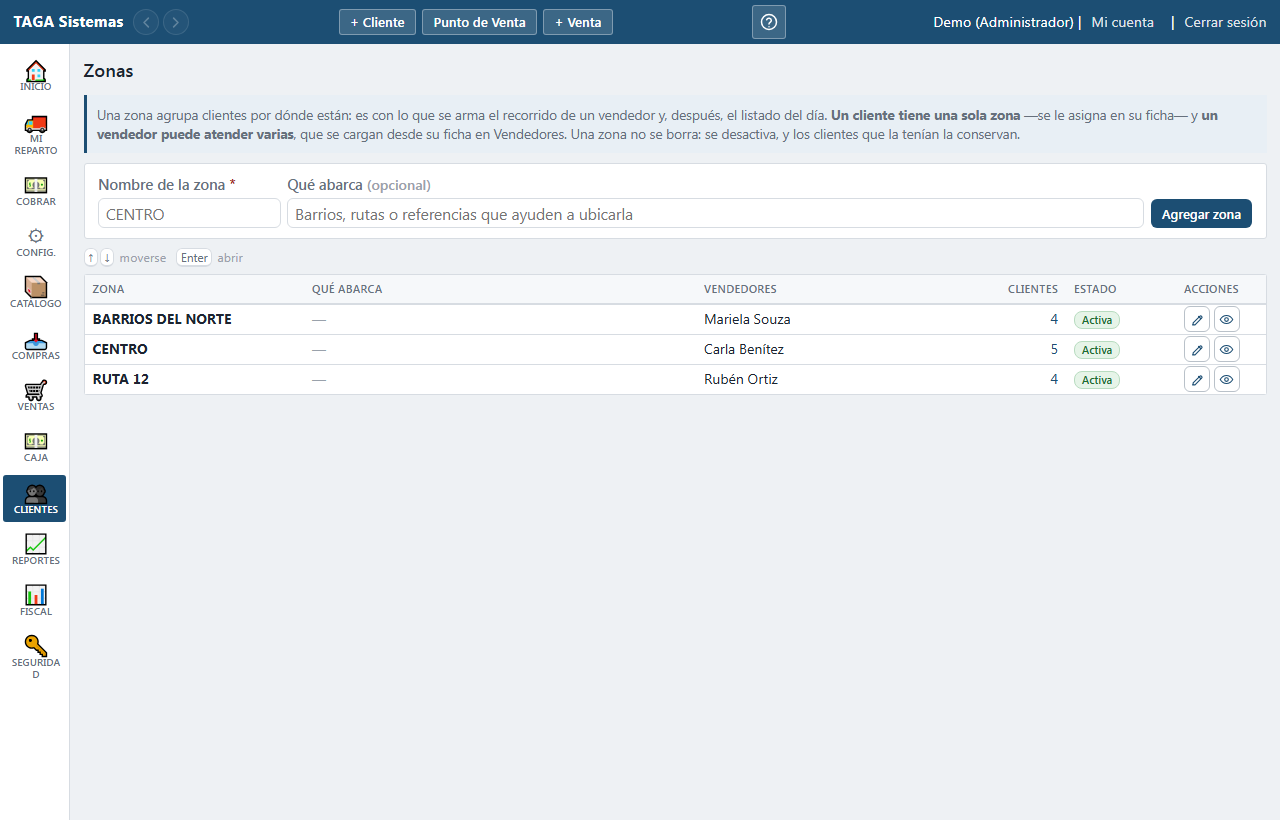Open the Cobrar section
Image resolution: width=1280 pixels, height=820 pixels.
35,191
